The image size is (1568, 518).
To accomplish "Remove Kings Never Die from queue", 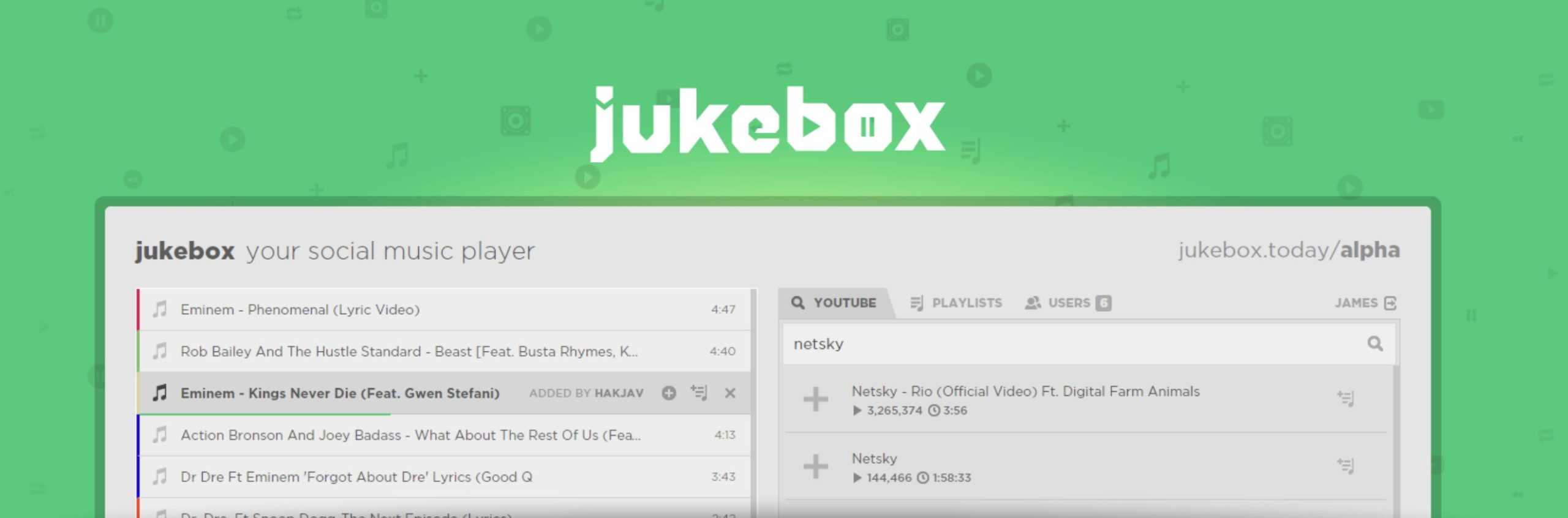I will (x=730, y=393).
